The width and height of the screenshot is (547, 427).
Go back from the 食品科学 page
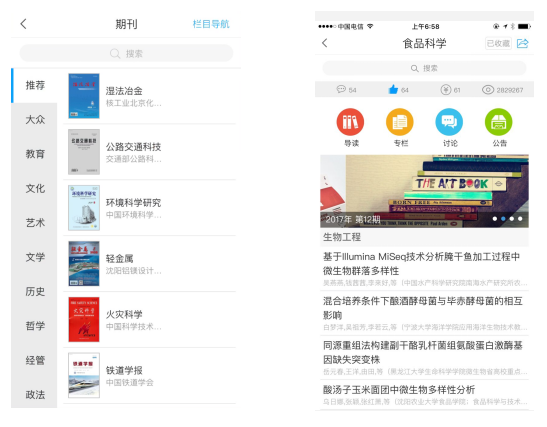point(325,43)
